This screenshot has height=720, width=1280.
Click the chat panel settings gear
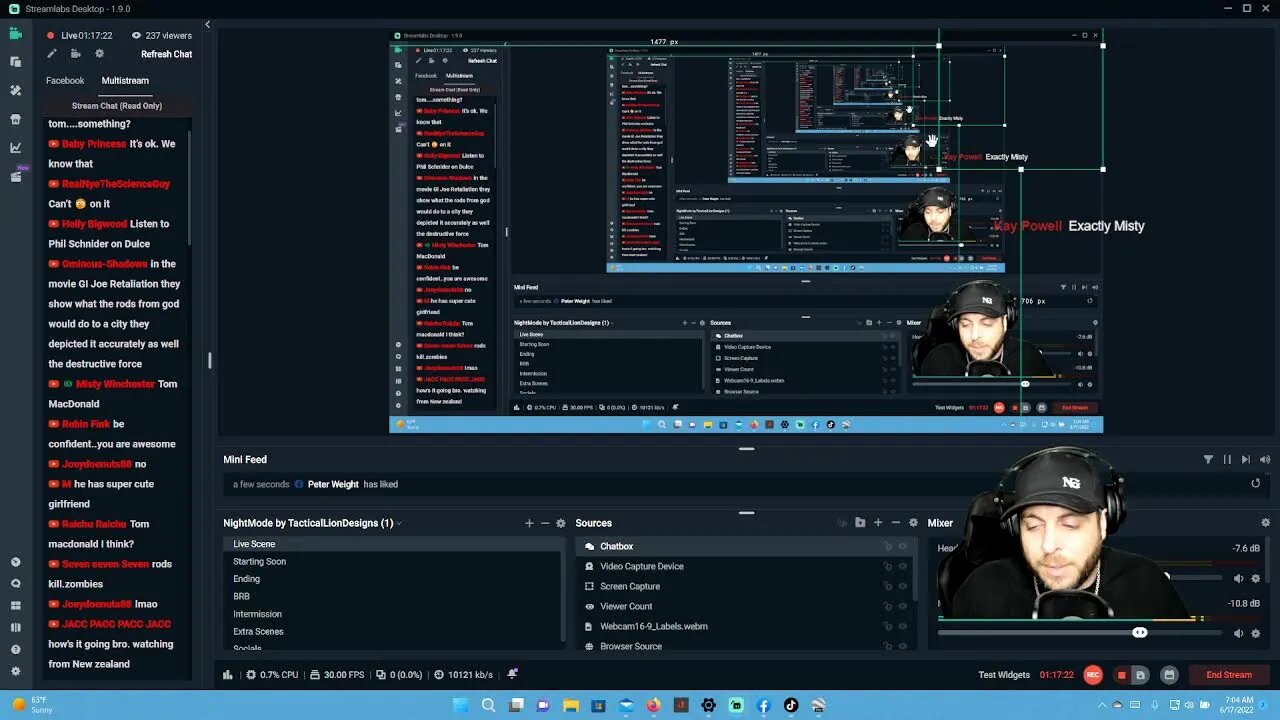point(99,54)
